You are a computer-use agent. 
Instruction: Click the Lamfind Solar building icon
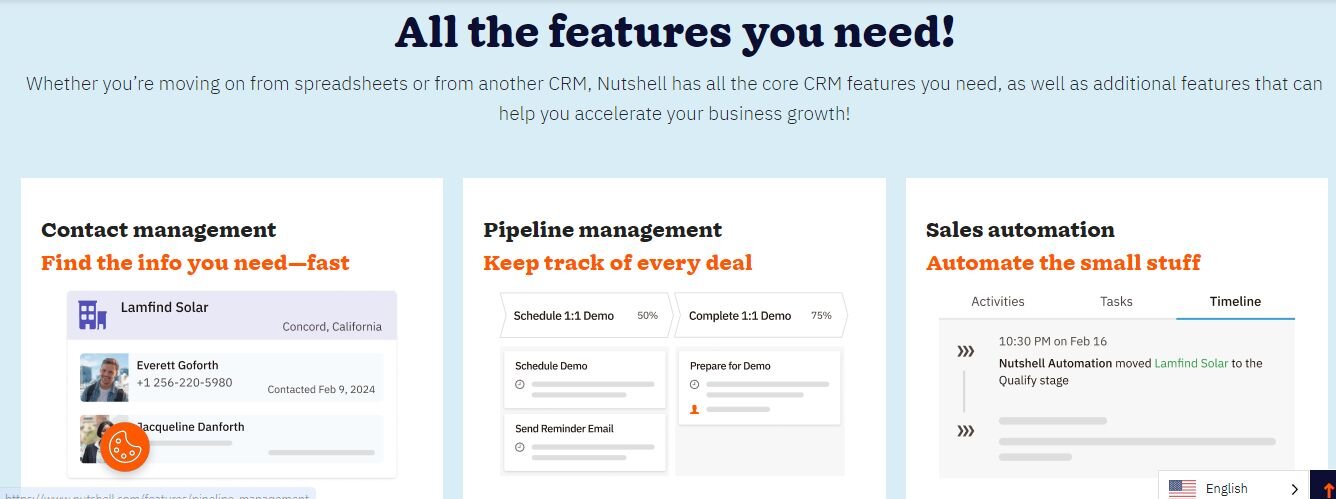pyautogui.click(x=92, y=315)
